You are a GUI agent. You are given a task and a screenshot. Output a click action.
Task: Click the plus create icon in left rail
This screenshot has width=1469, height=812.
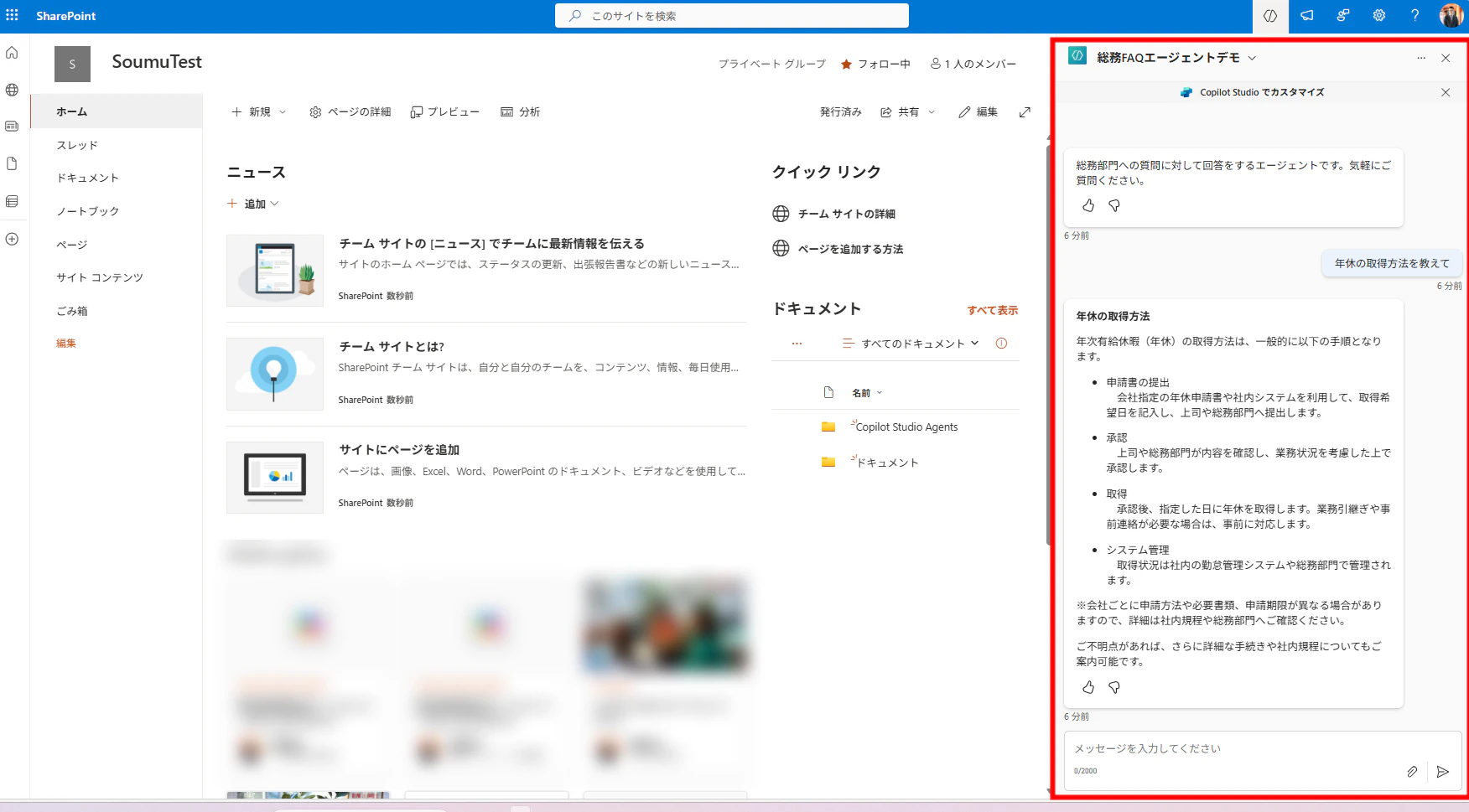click(12, 239)
